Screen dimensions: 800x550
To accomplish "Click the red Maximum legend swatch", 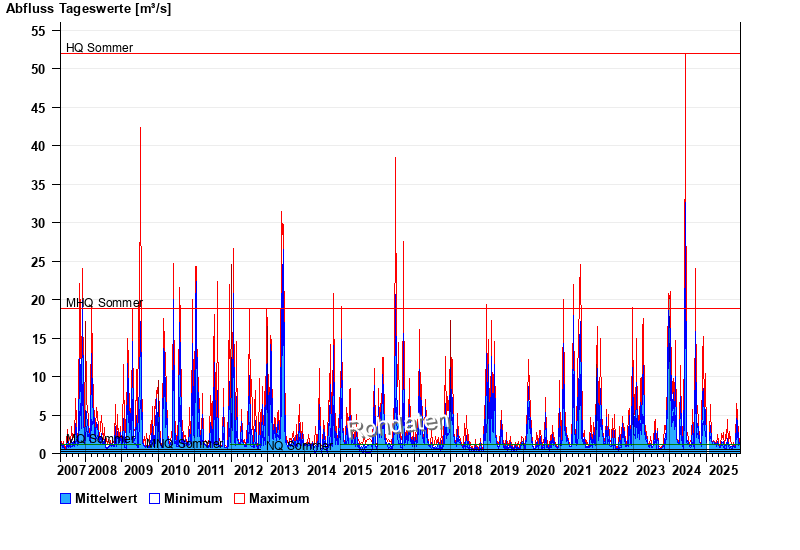I will point(239,498).
